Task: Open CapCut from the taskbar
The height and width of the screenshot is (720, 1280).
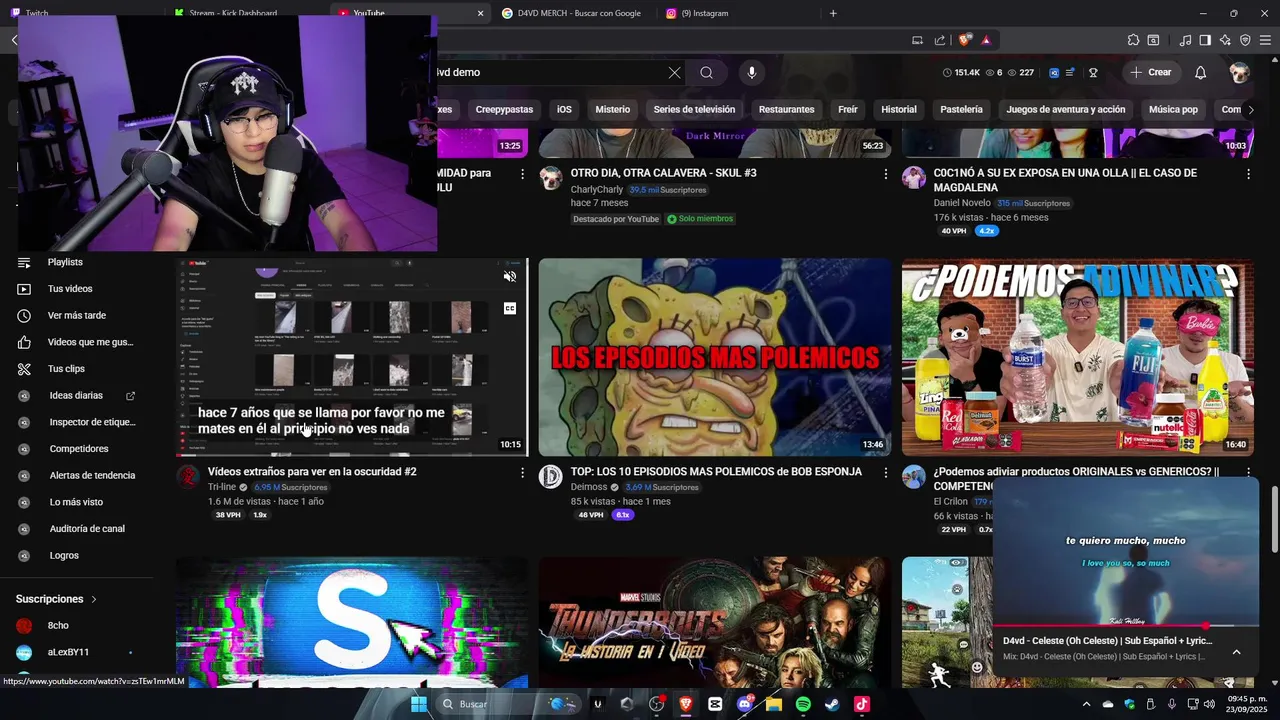Action: coord(715,704)
